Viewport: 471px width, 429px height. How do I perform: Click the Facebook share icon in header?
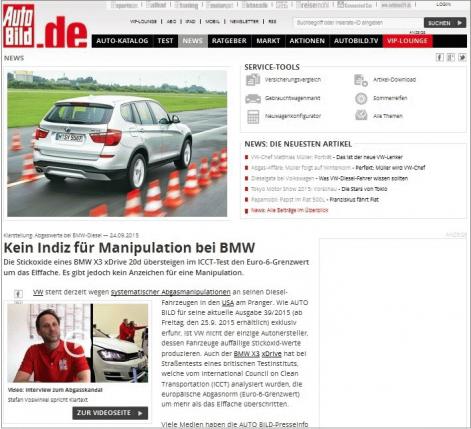(x=439, y=57)
